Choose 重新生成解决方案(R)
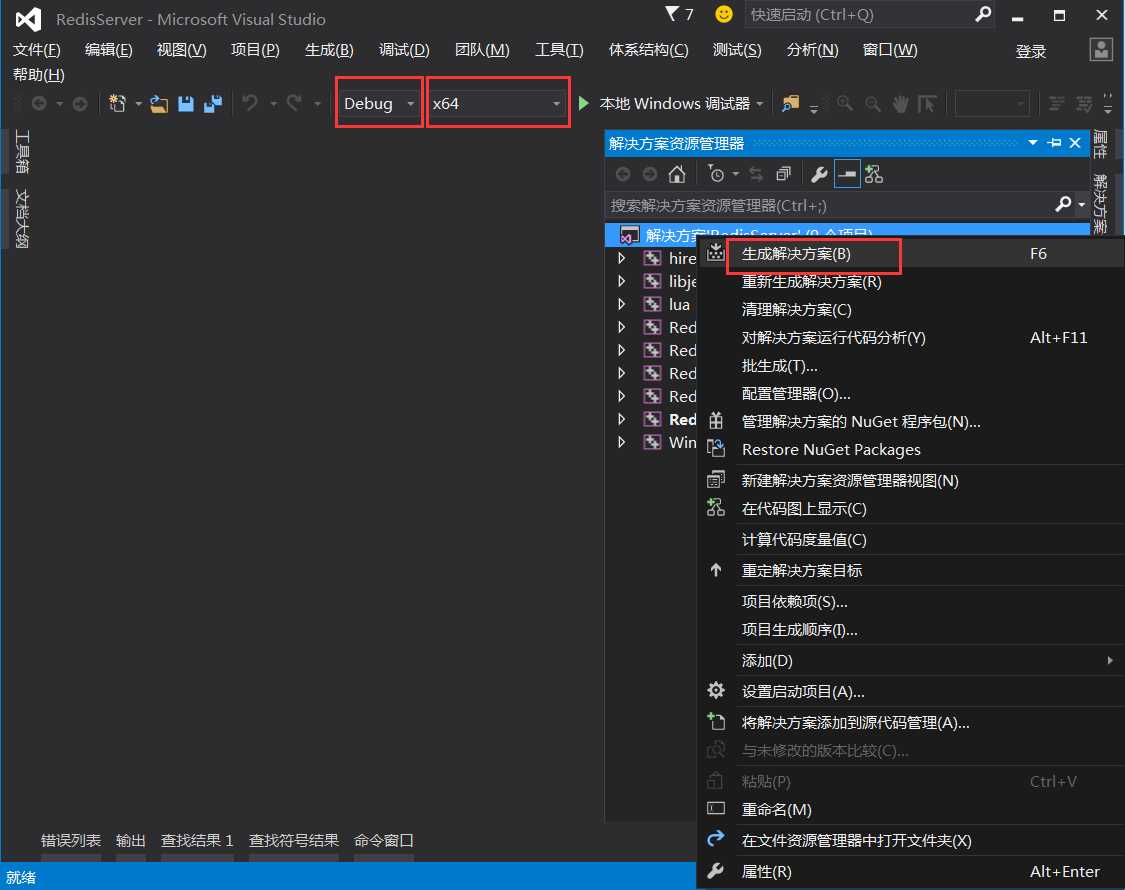 pos(911,282)
